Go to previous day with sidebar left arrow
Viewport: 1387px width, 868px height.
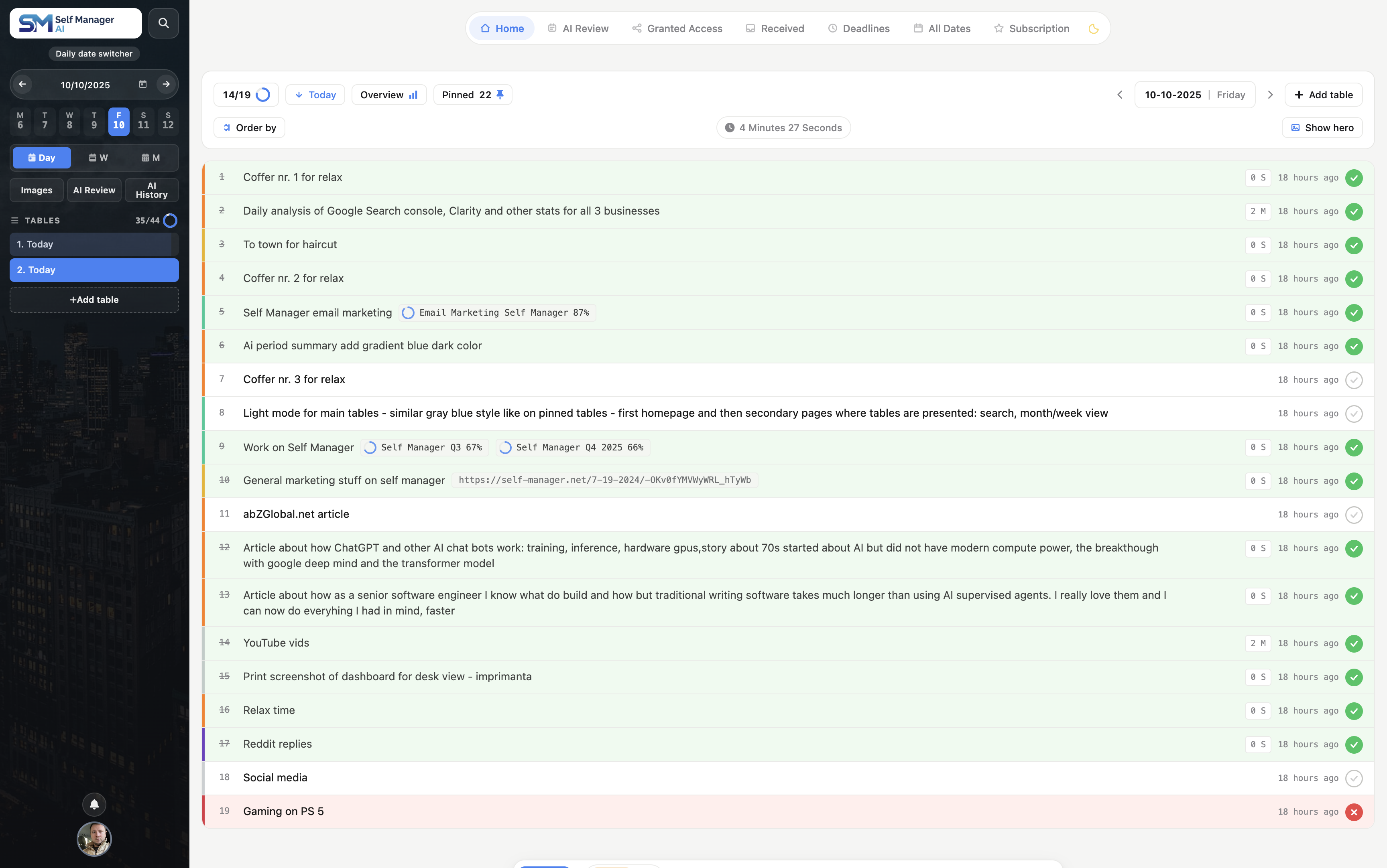click(22, 84)
